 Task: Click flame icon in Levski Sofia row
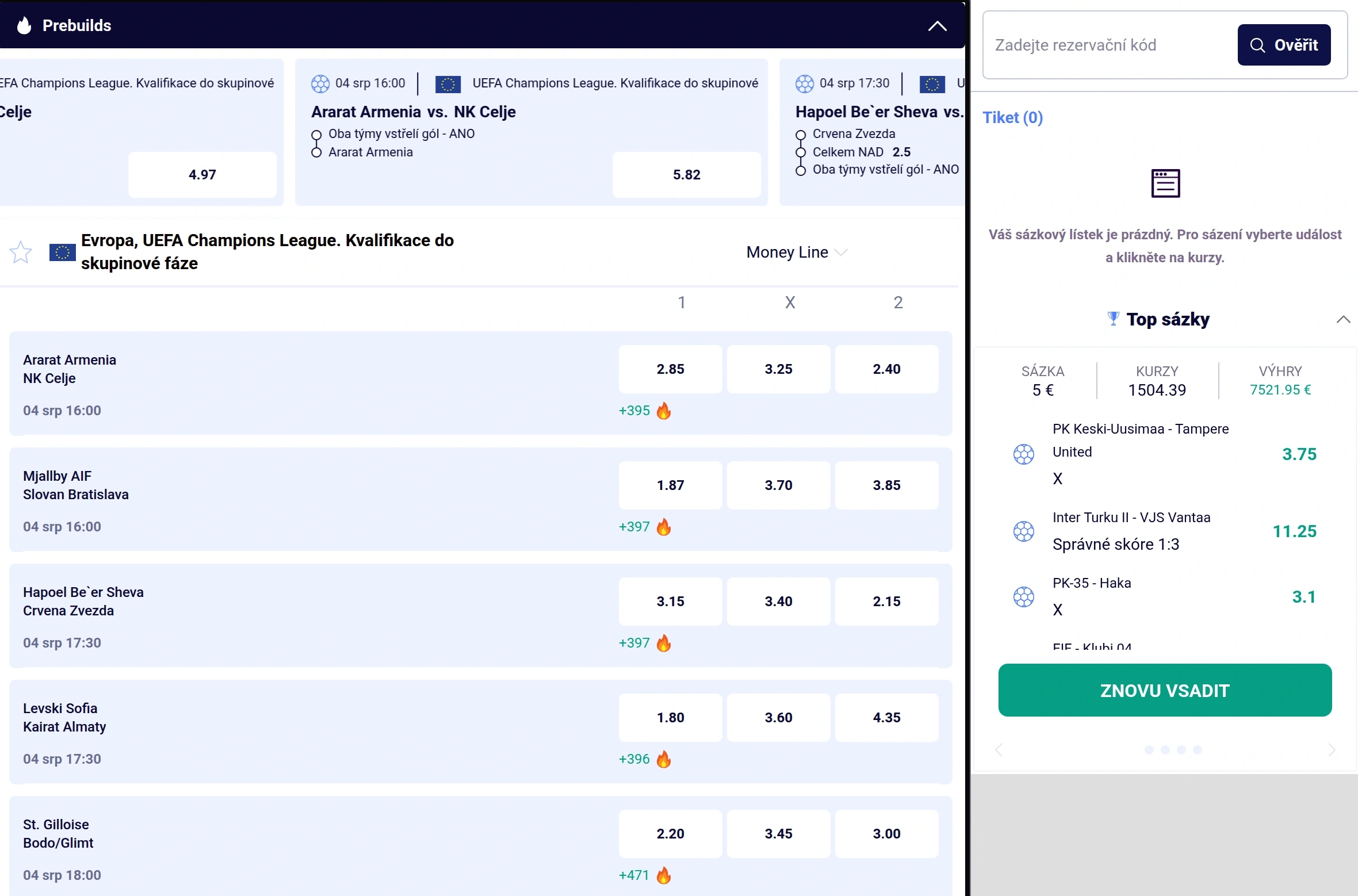coord(664,759)
